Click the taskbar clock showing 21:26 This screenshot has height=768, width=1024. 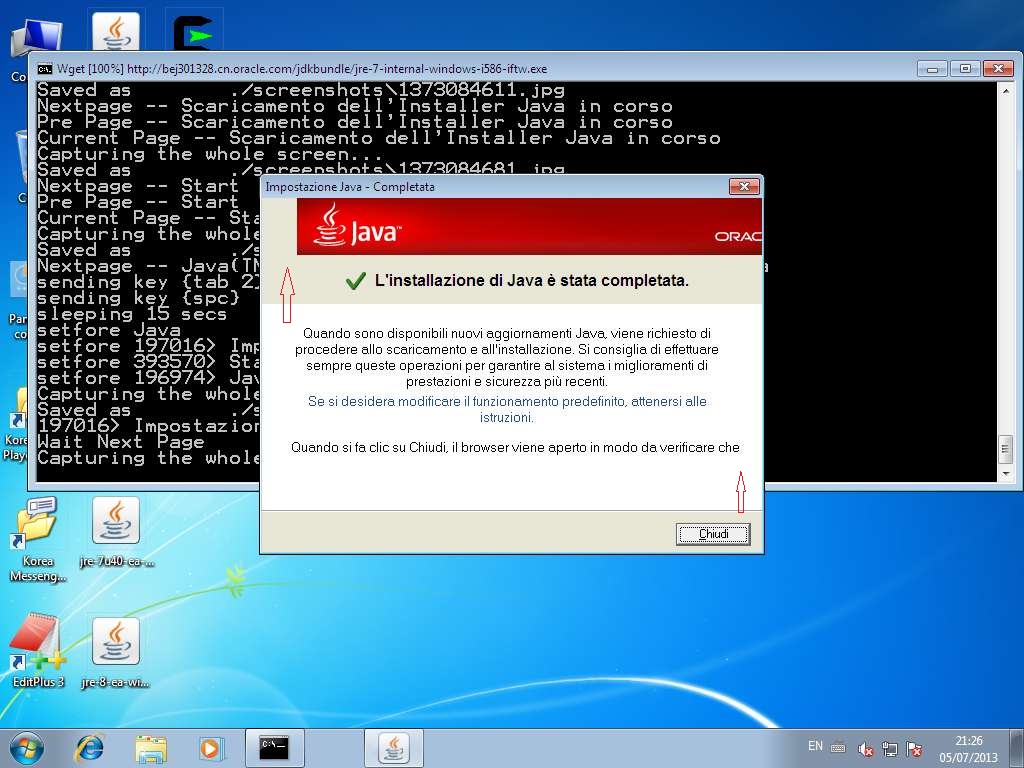[x=967, y=748]
